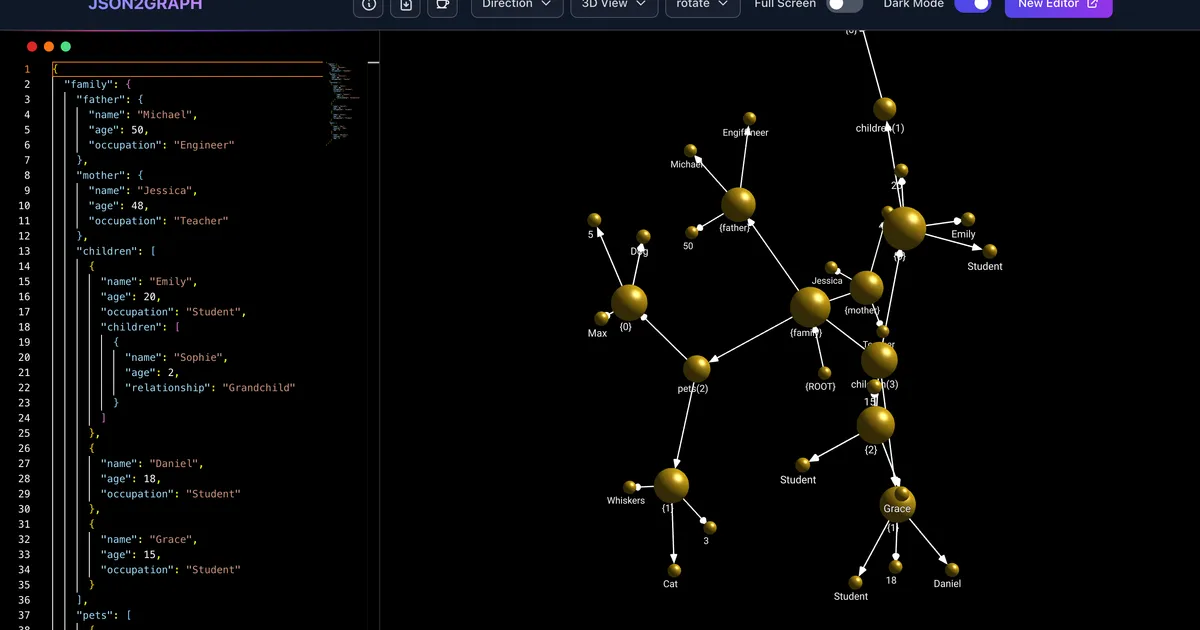Open the rotate dropdown
Screen dimensions: 1200x630
click(x=702, y=6)
